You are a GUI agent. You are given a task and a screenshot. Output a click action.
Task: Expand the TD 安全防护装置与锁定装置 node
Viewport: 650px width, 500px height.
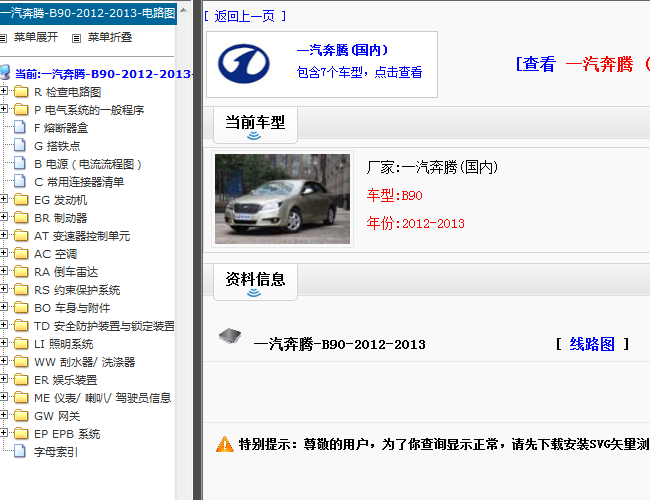pos(3,325)
